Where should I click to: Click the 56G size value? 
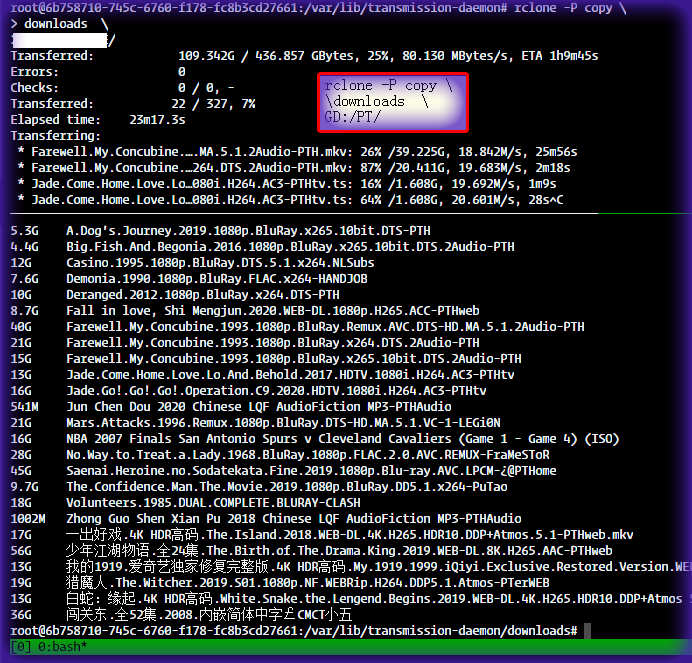(21, 551)
